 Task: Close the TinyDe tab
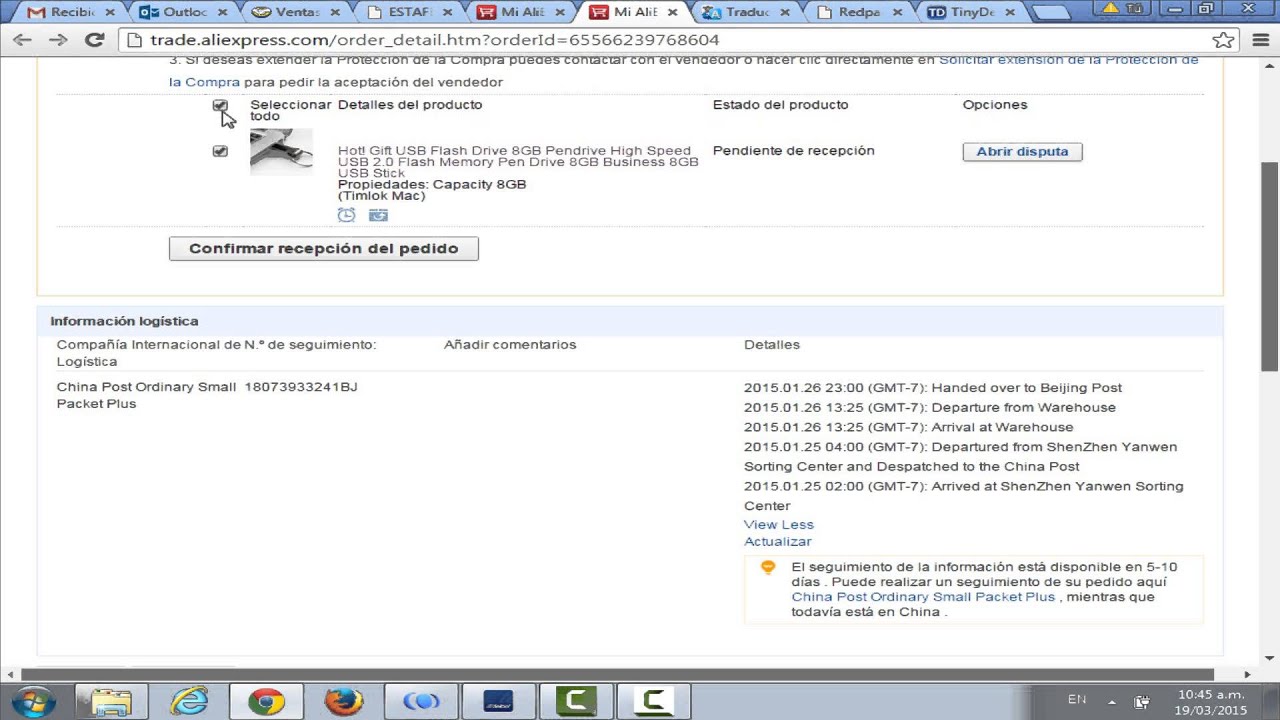[1009, 13]
